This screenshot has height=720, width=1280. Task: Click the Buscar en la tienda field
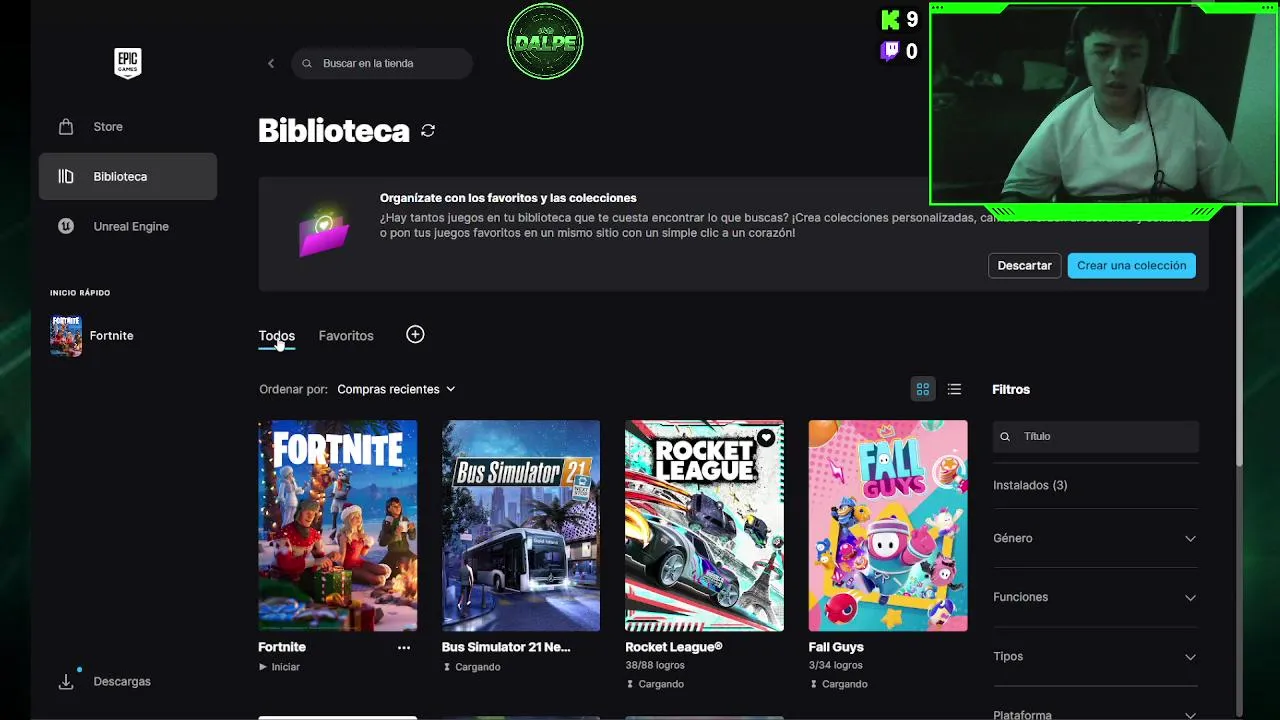pos(382,63)
